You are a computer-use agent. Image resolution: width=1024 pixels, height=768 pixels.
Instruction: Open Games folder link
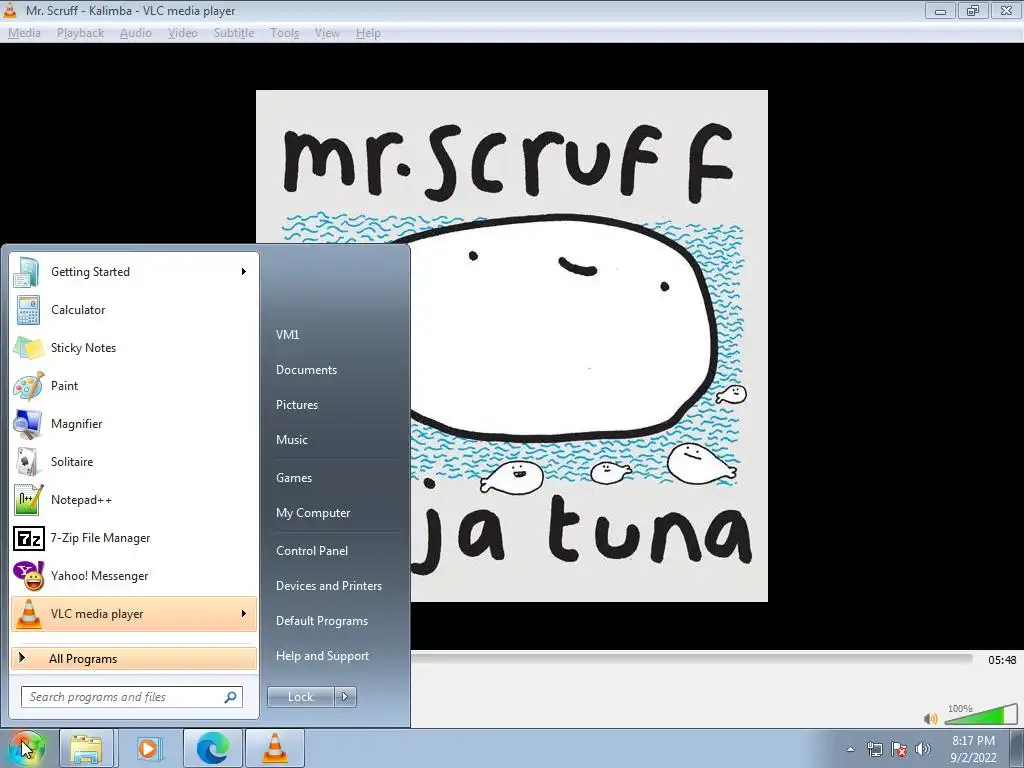click(x=294, y=478)
